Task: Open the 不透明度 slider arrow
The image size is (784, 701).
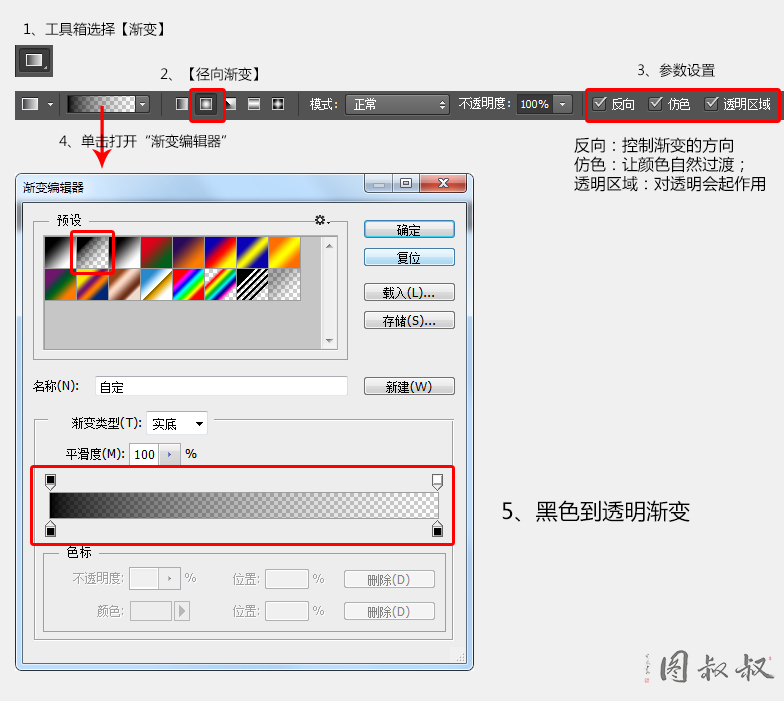Action: [x=563, y=104]
